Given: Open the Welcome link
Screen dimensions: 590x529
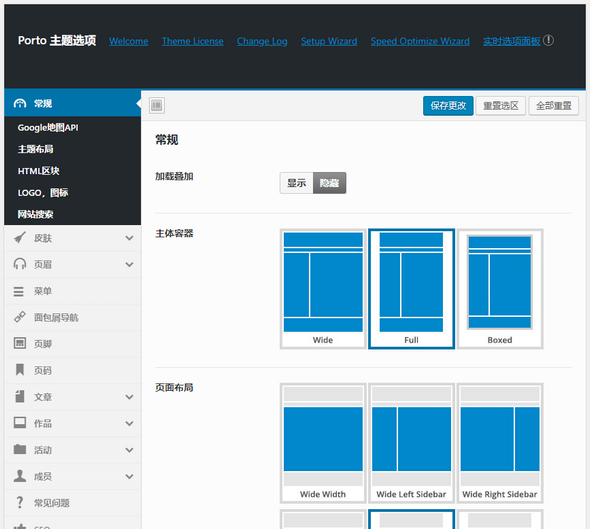Looking at the screenshot, I should point(129,41).
